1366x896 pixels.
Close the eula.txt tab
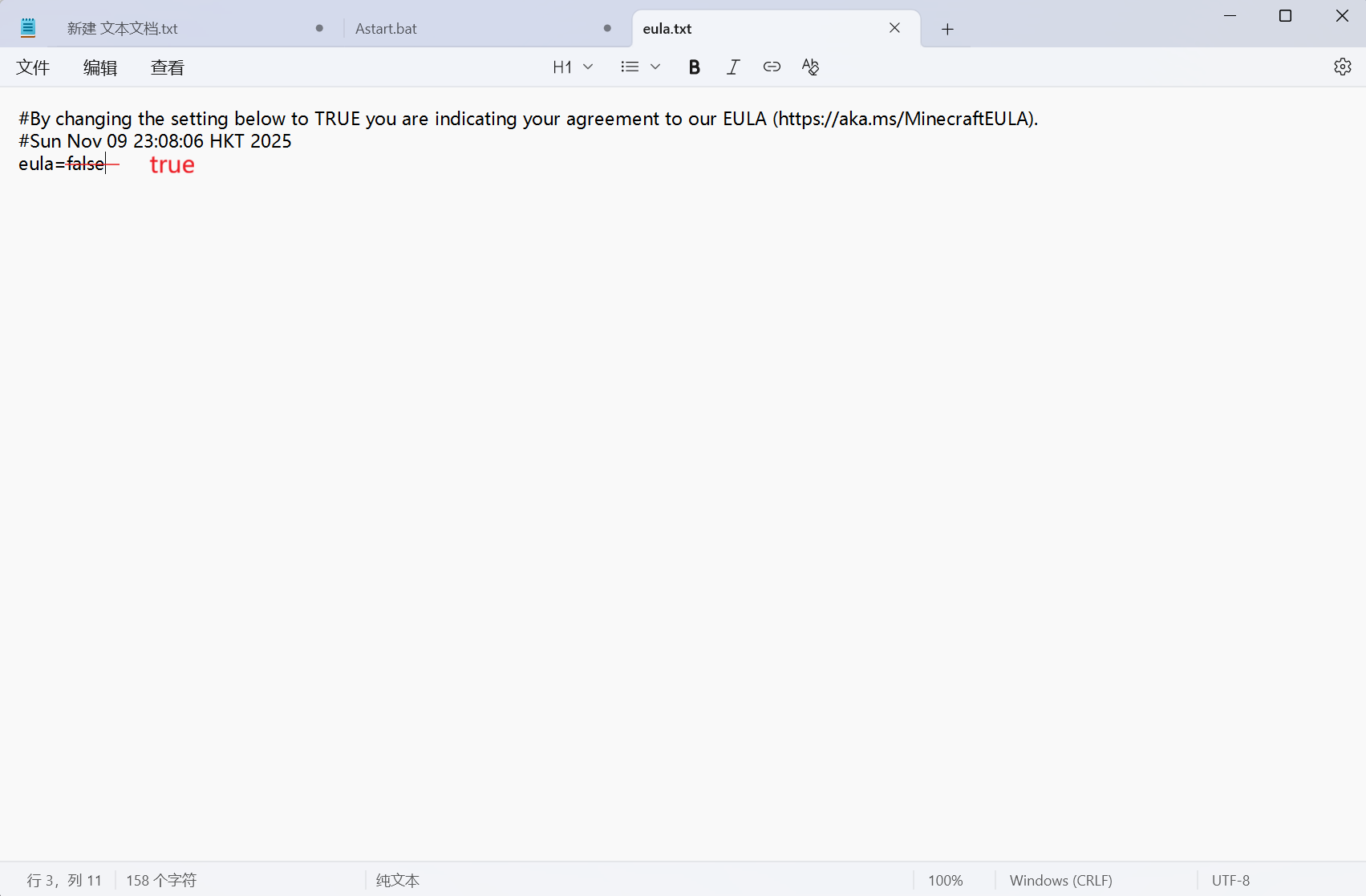click(894, 28)
